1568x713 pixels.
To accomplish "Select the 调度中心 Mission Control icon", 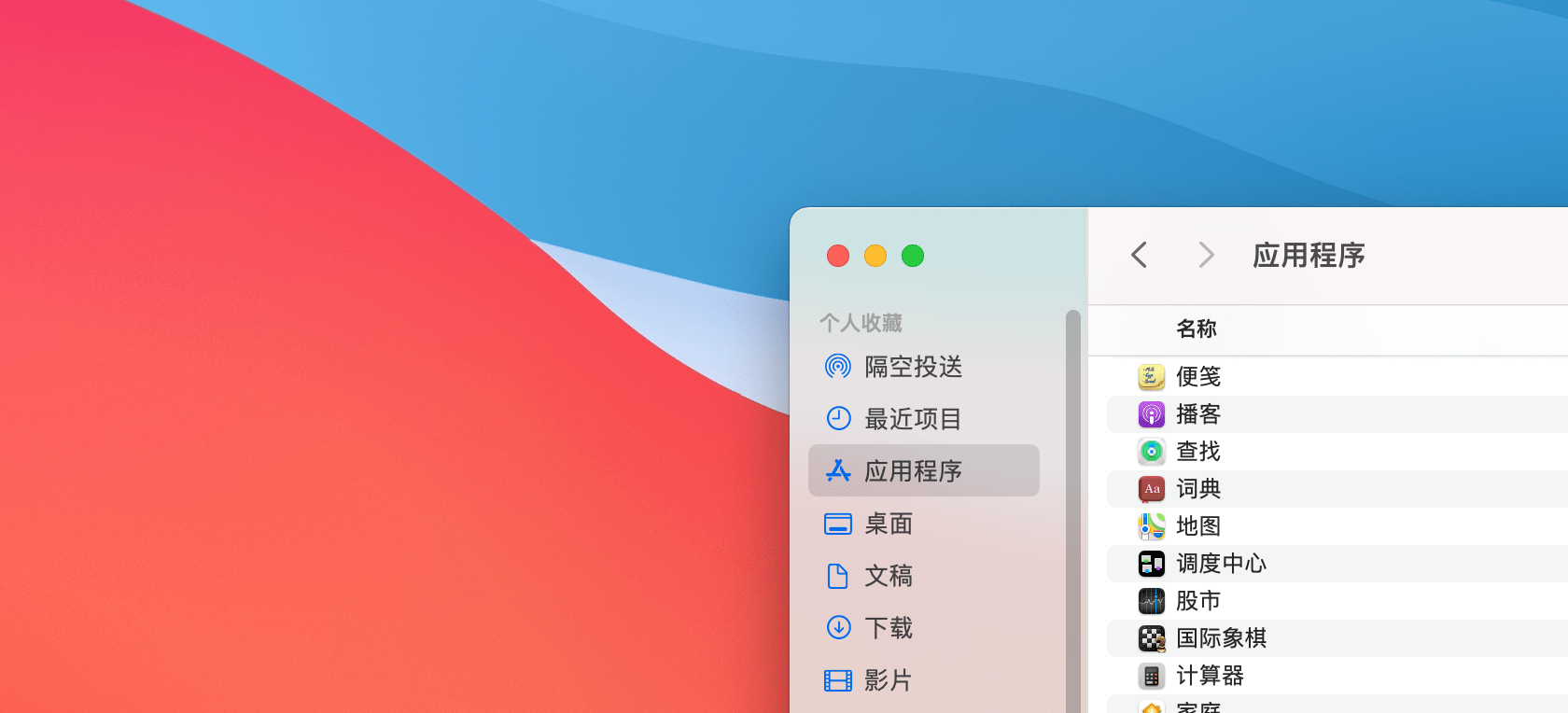I will (x=1152, y=563).
